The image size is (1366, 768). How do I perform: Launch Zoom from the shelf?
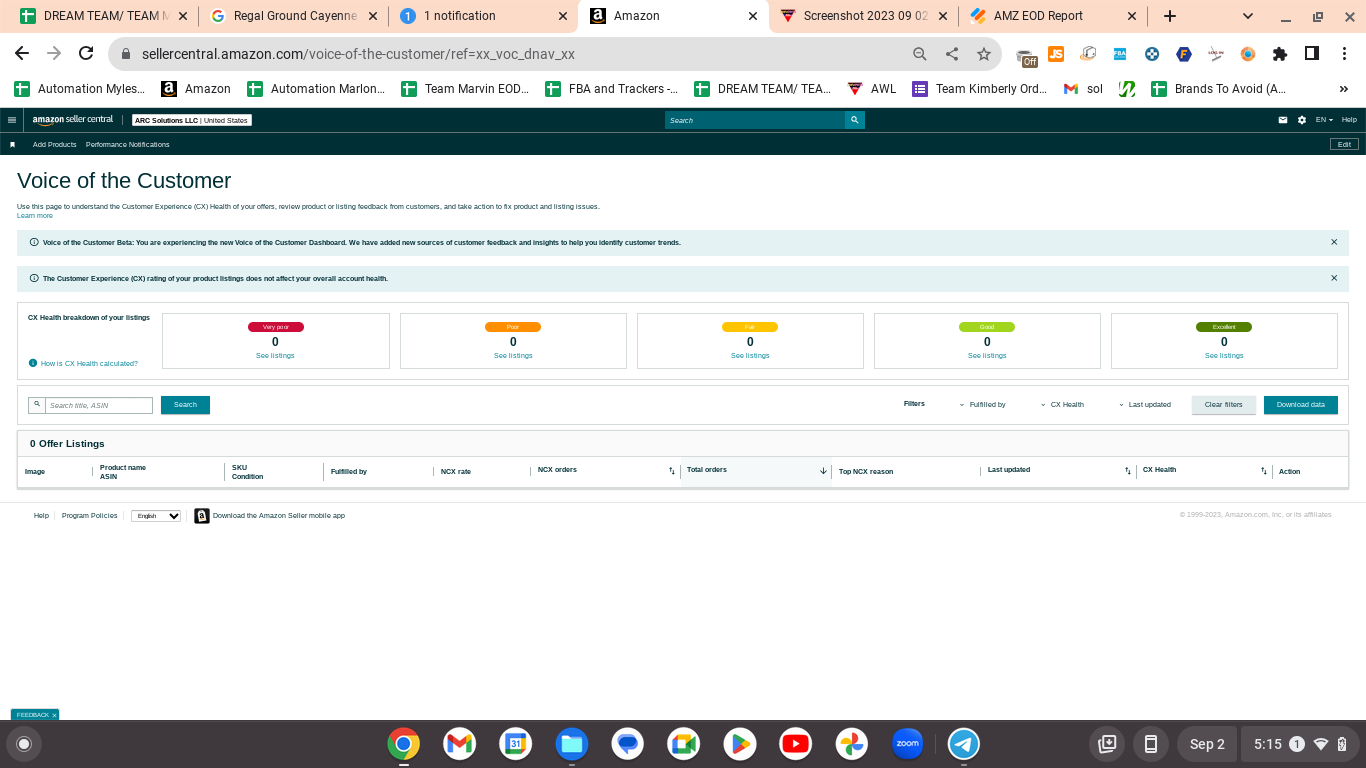click(x=908, y=743)
